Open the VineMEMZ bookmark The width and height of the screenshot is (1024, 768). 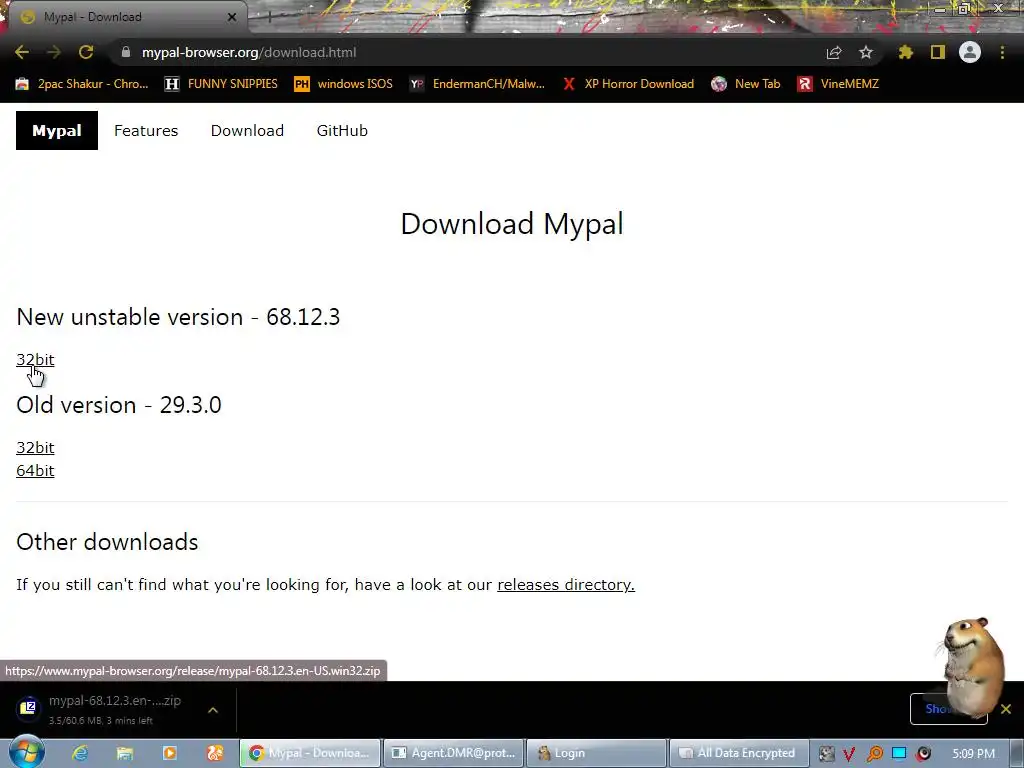[x=838, y=84]
